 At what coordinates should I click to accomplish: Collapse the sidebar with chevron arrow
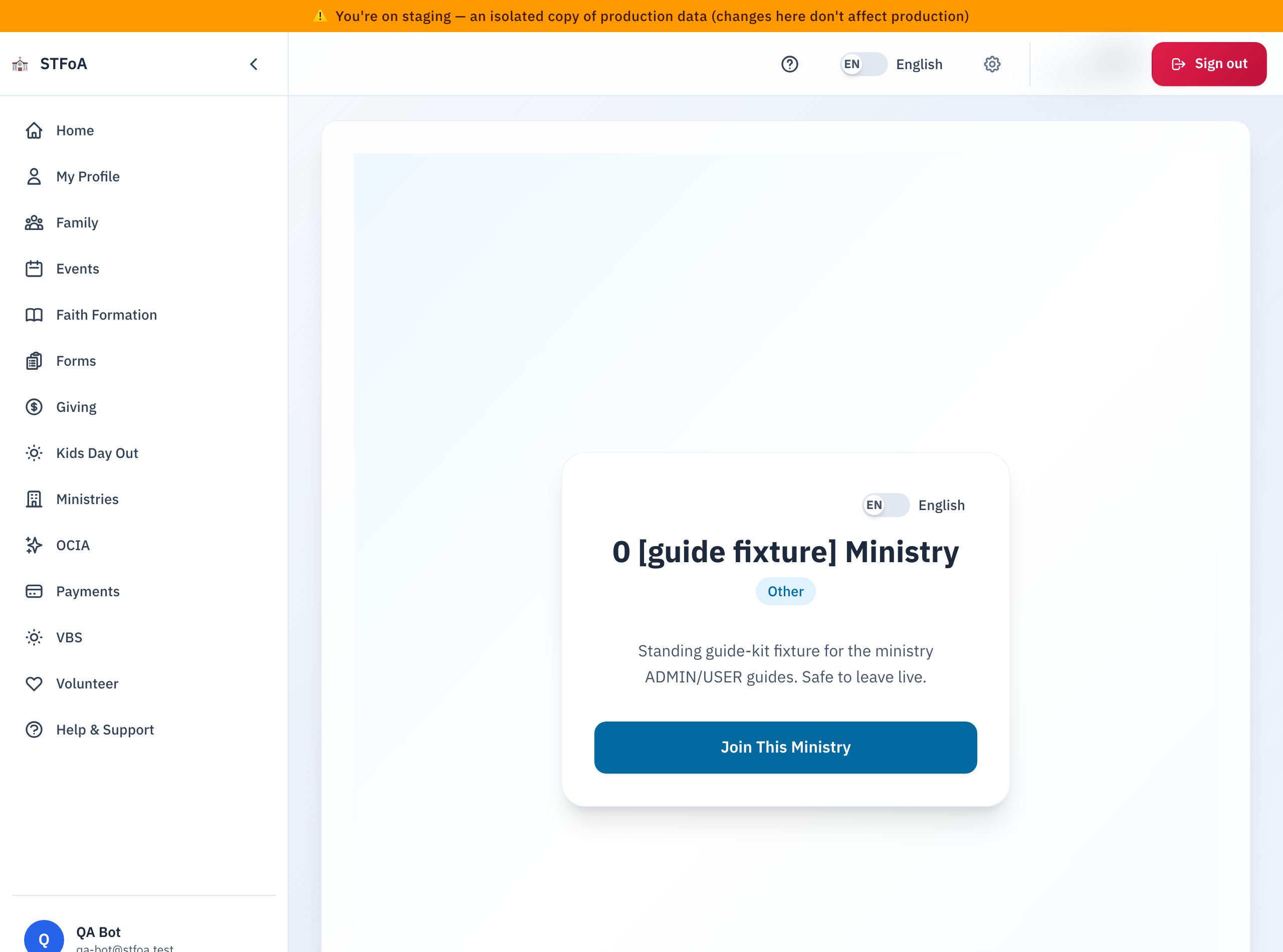tap(254, 64)
